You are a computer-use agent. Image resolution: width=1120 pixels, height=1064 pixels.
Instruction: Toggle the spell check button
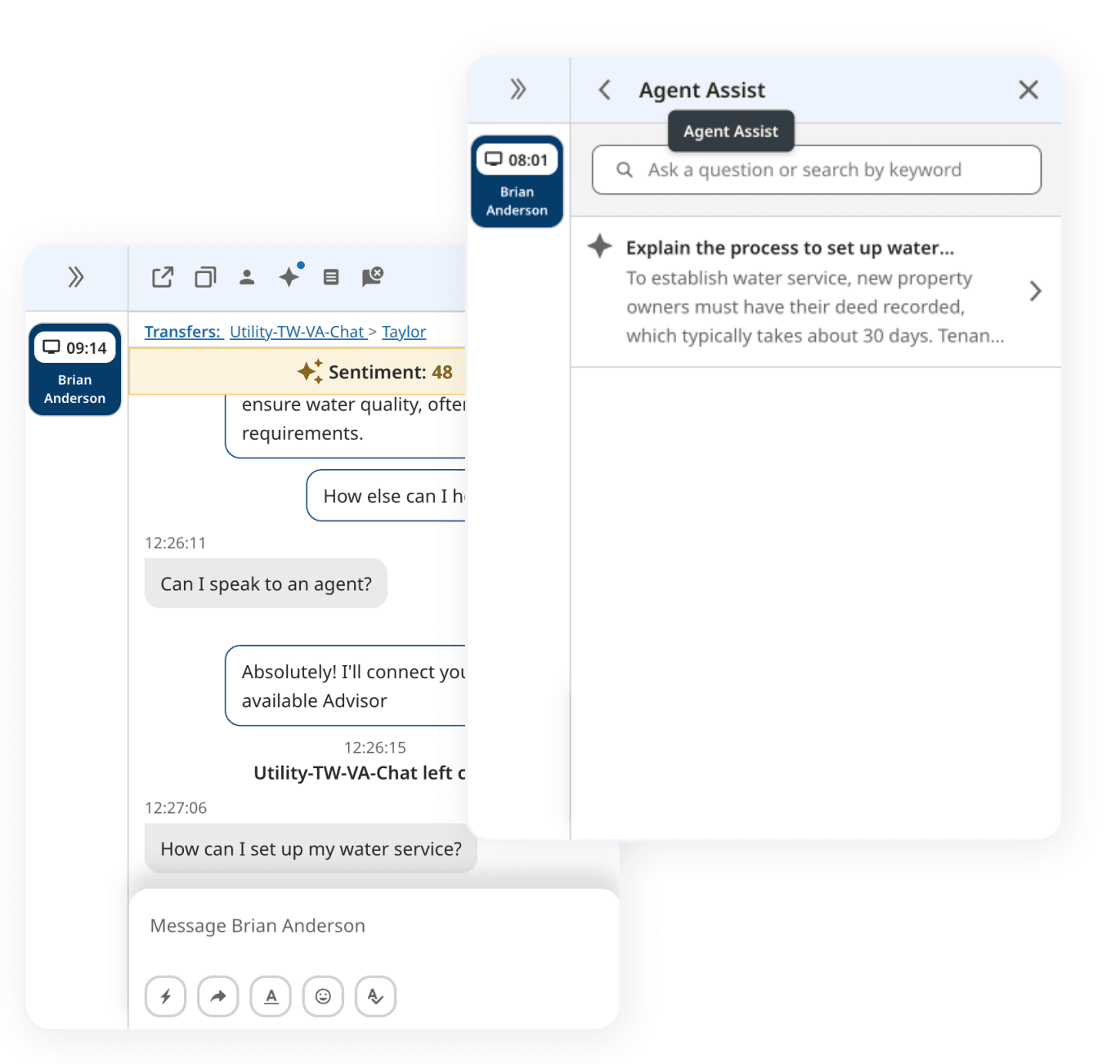point(376,996)
